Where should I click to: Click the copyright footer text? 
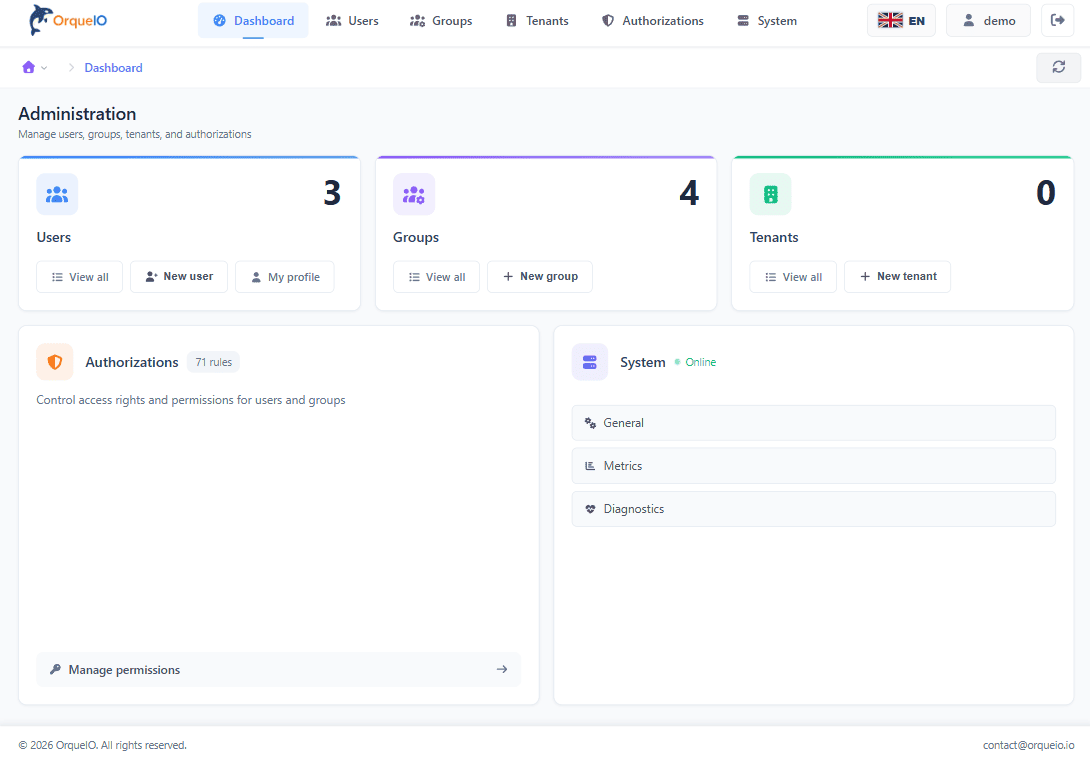point(102,745)
